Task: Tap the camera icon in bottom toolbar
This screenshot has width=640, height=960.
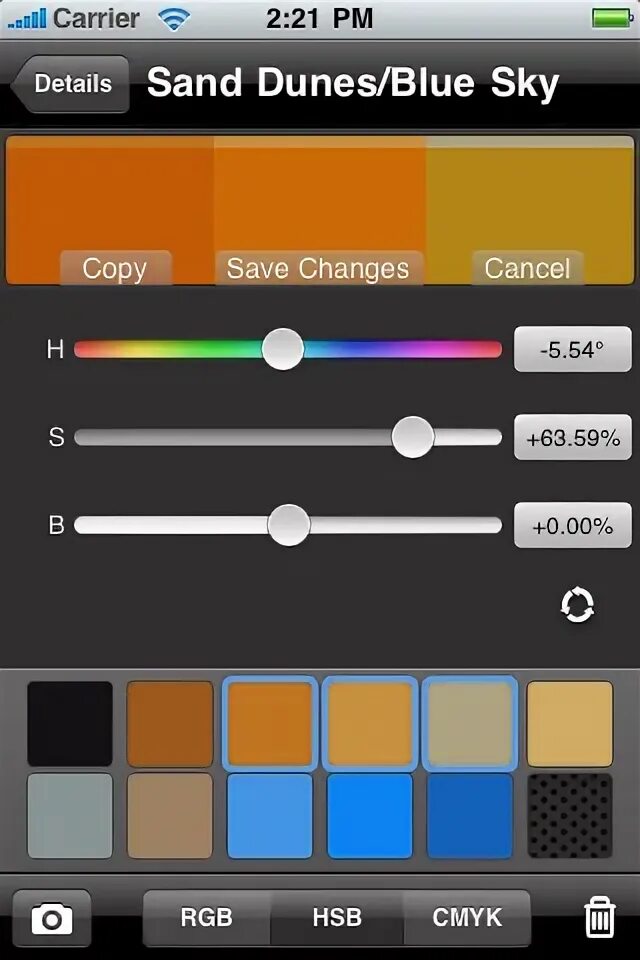Action: 52,918
